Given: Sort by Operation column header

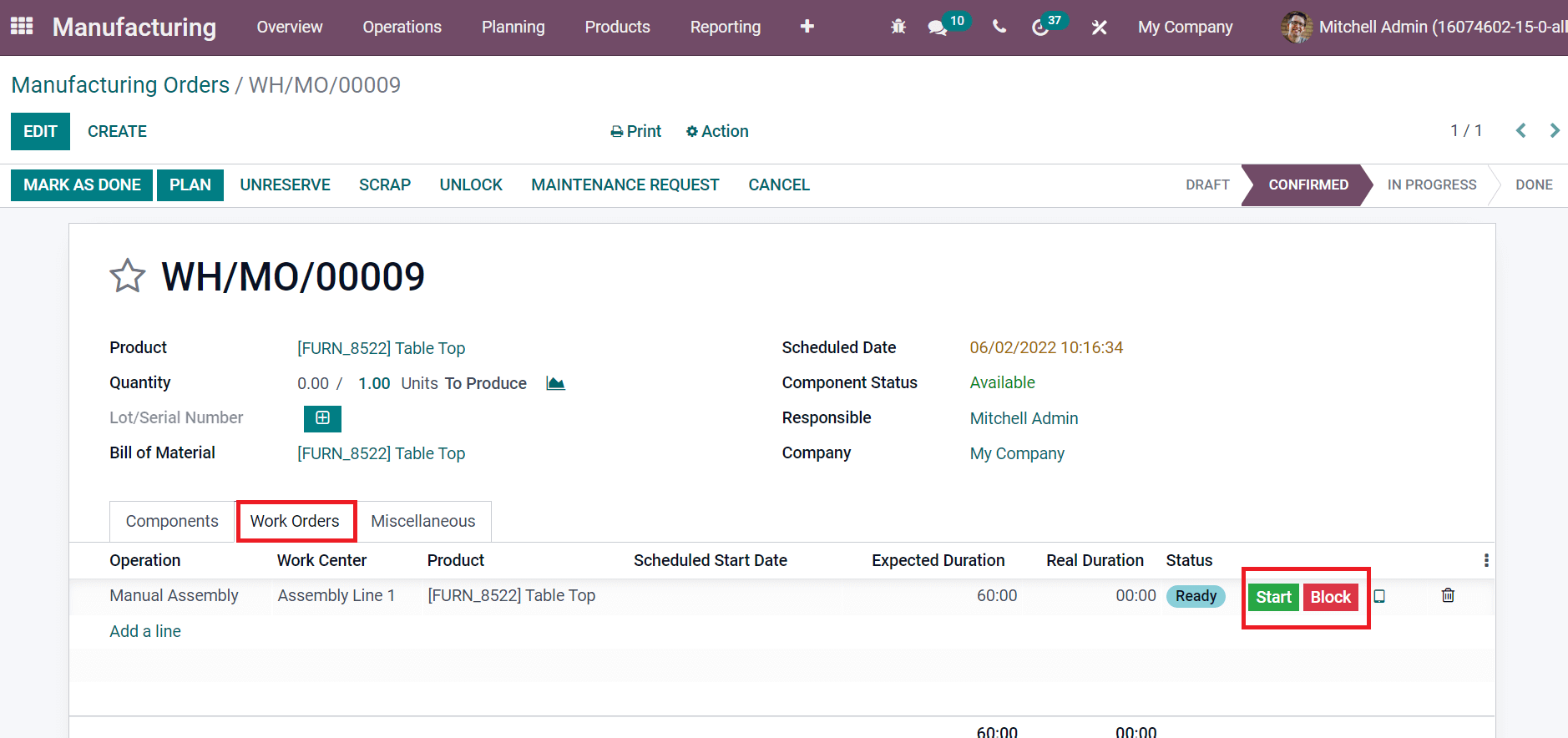Looking at the screenshot, I should (145, 560).
